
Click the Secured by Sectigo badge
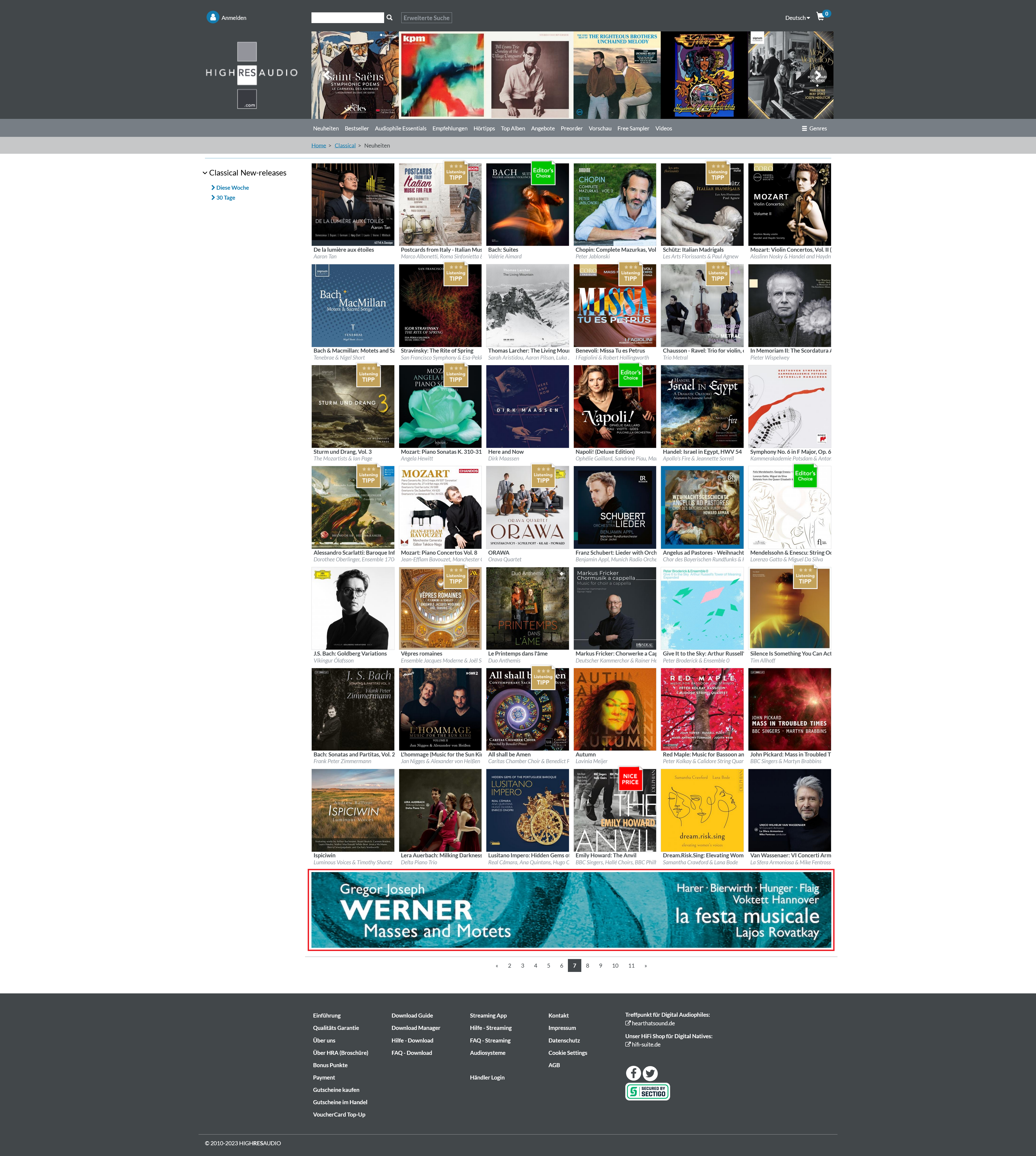click(647, 1092)
